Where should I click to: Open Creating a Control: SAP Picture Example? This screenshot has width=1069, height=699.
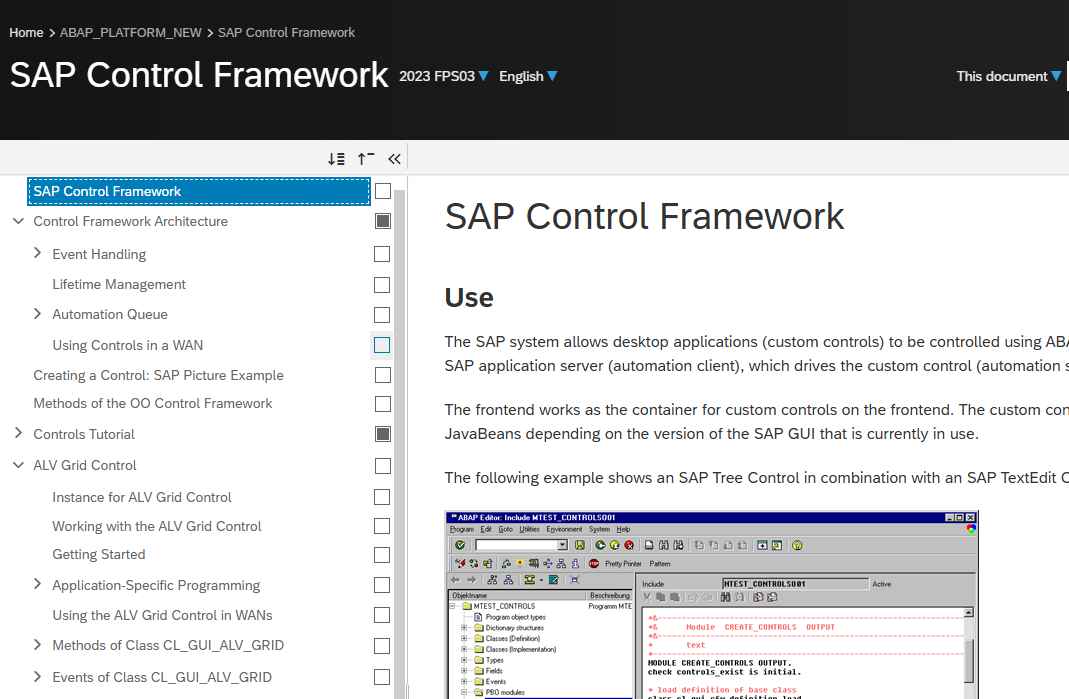point(158,375)
